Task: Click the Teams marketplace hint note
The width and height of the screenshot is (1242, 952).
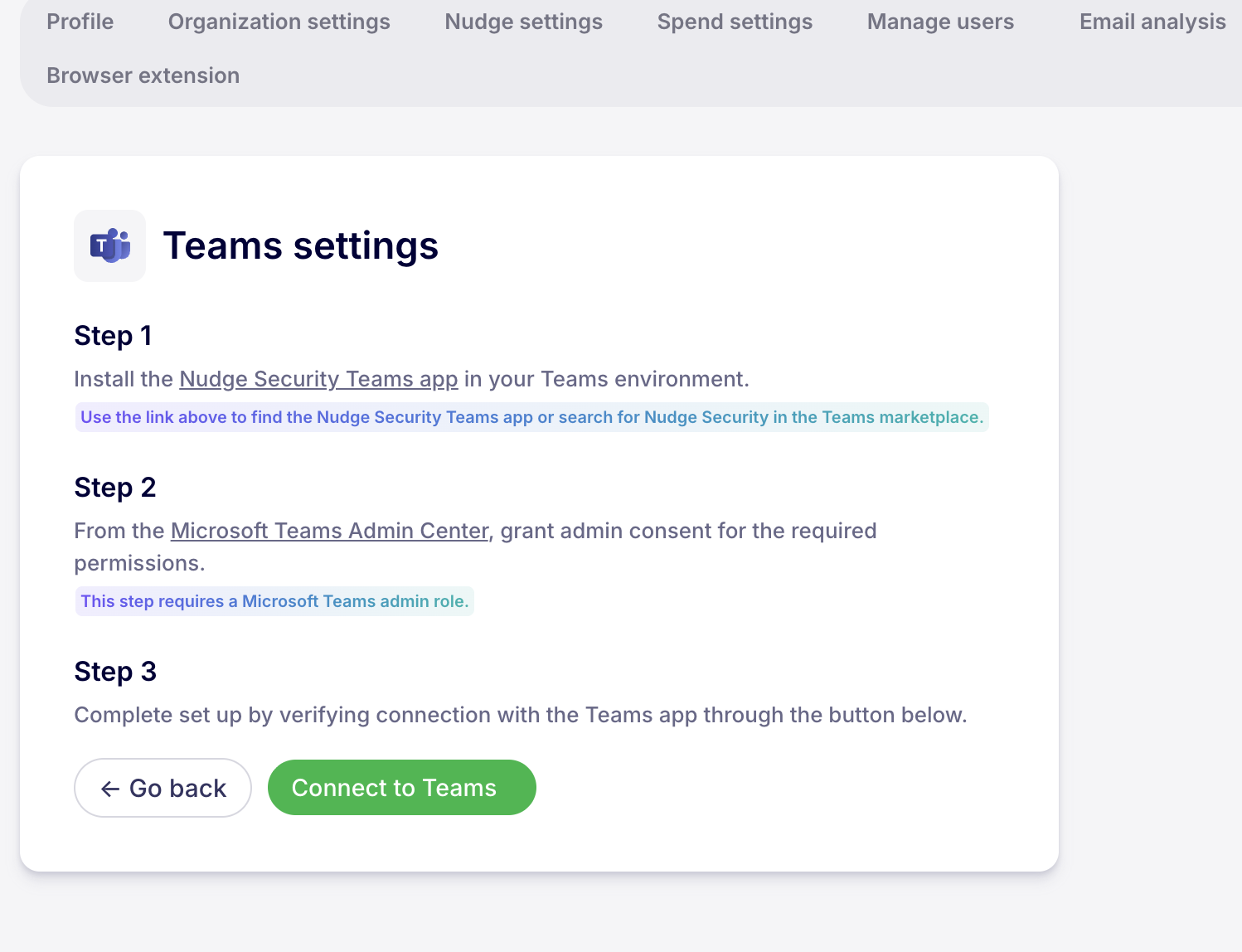Action: [x=531, y=417]
